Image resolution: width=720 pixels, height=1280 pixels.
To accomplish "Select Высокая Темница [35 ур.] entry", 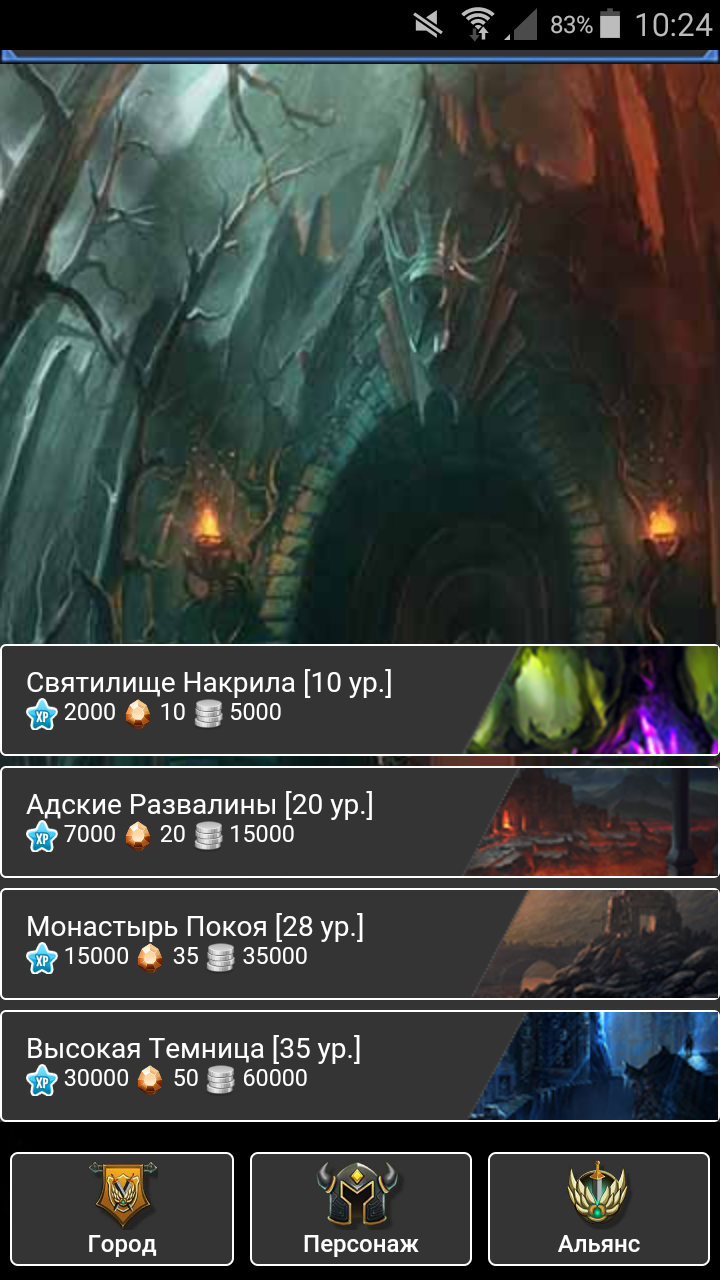I will point(360,1066).
